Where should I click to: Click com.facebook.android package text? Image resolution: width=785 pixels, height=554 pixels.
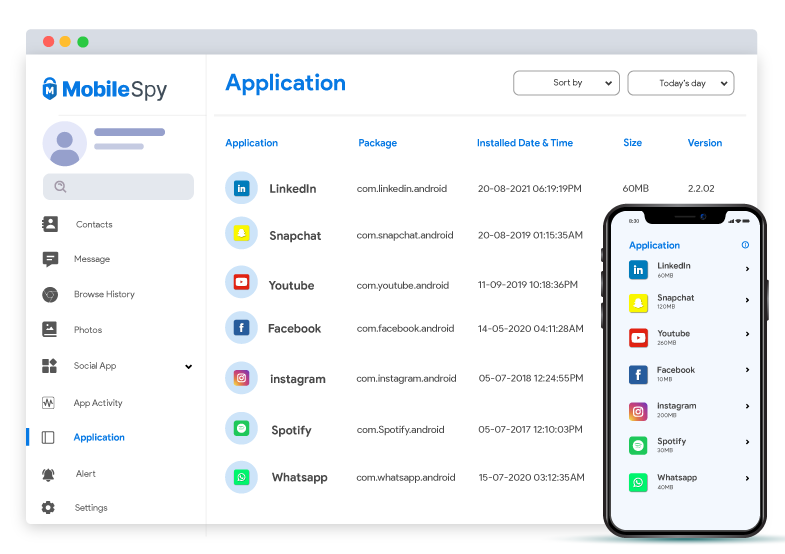pos(406,329)
